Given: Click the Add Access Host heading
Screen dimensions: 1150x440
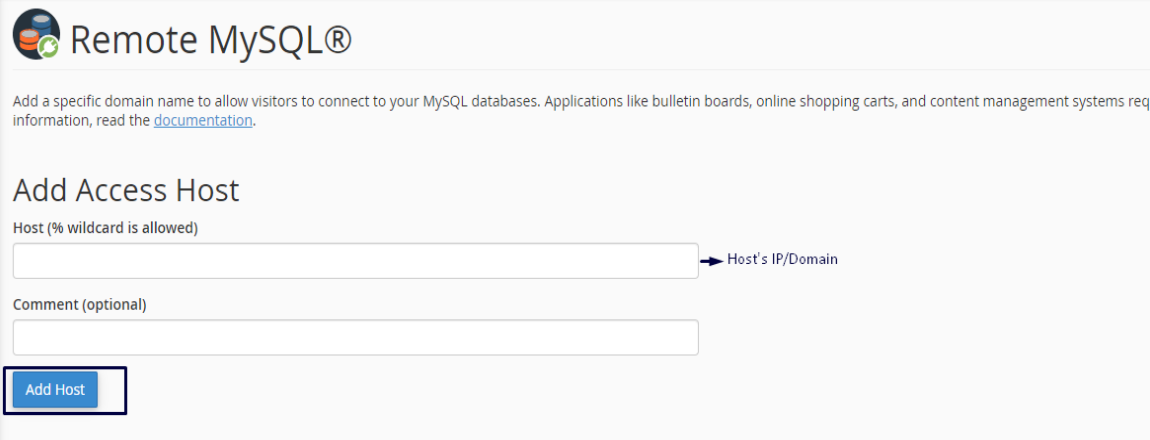Looking at the screenshot, I should [126, 190].
